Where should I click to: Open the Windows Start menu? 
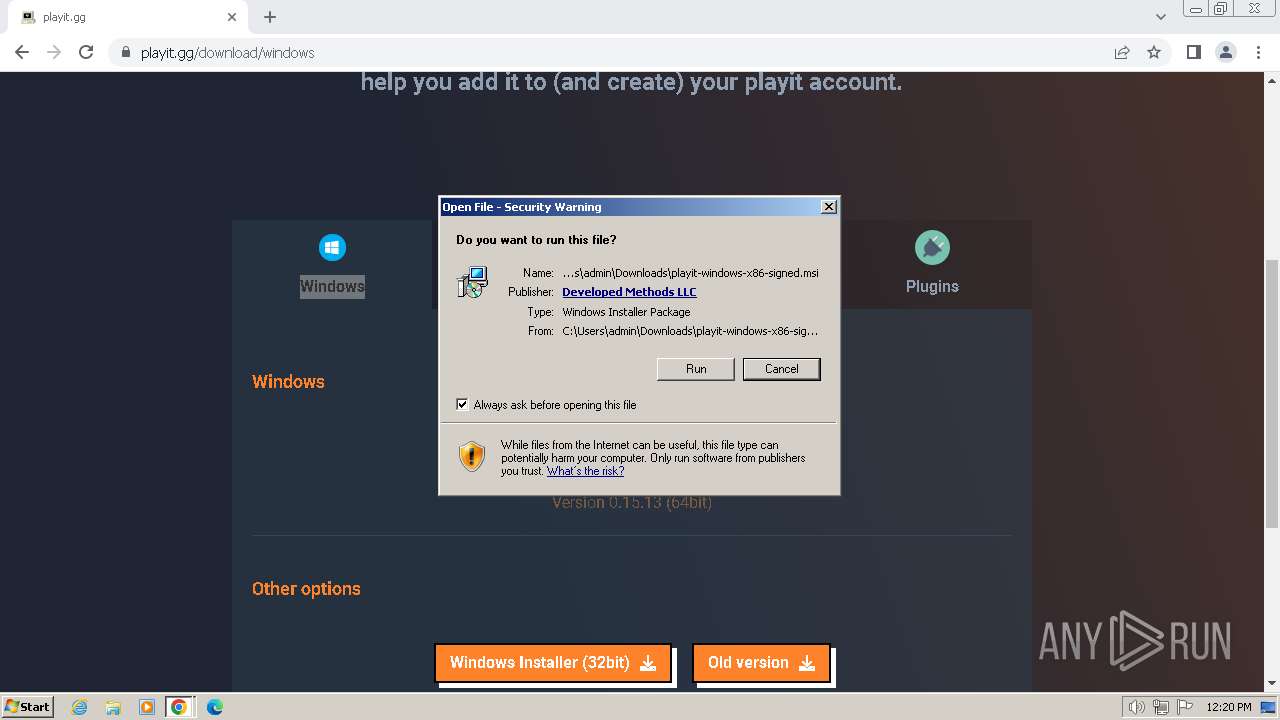[x=27, y=706]
